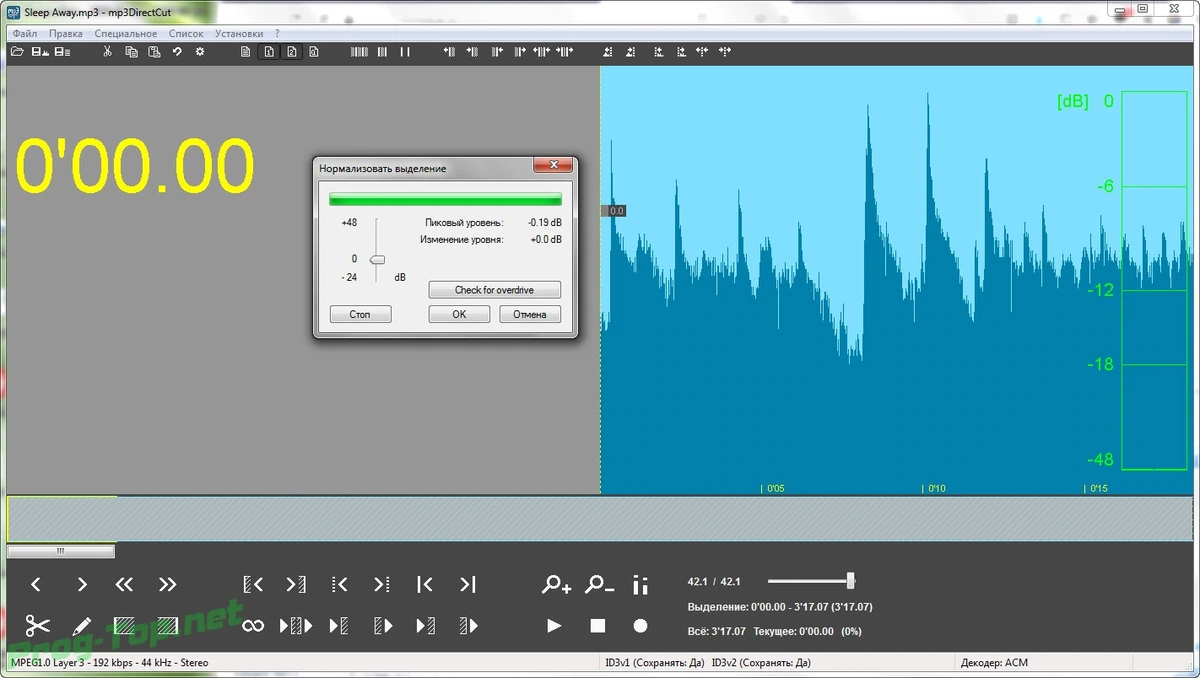Click the yellow 0'00.00 time display

[135, 165]
